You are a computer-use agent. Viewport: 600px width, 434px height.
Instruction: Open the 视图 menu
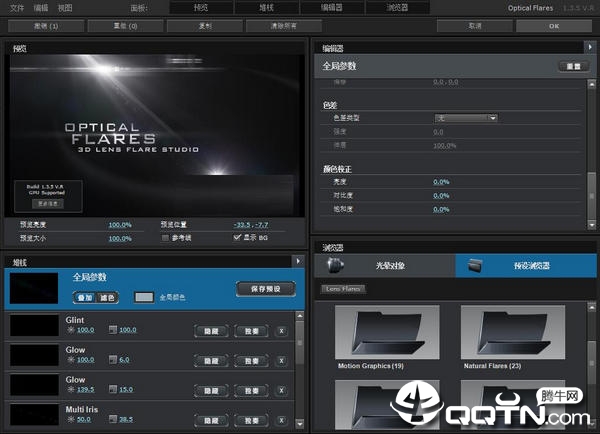pyautogui.click(x=65, y=8)
